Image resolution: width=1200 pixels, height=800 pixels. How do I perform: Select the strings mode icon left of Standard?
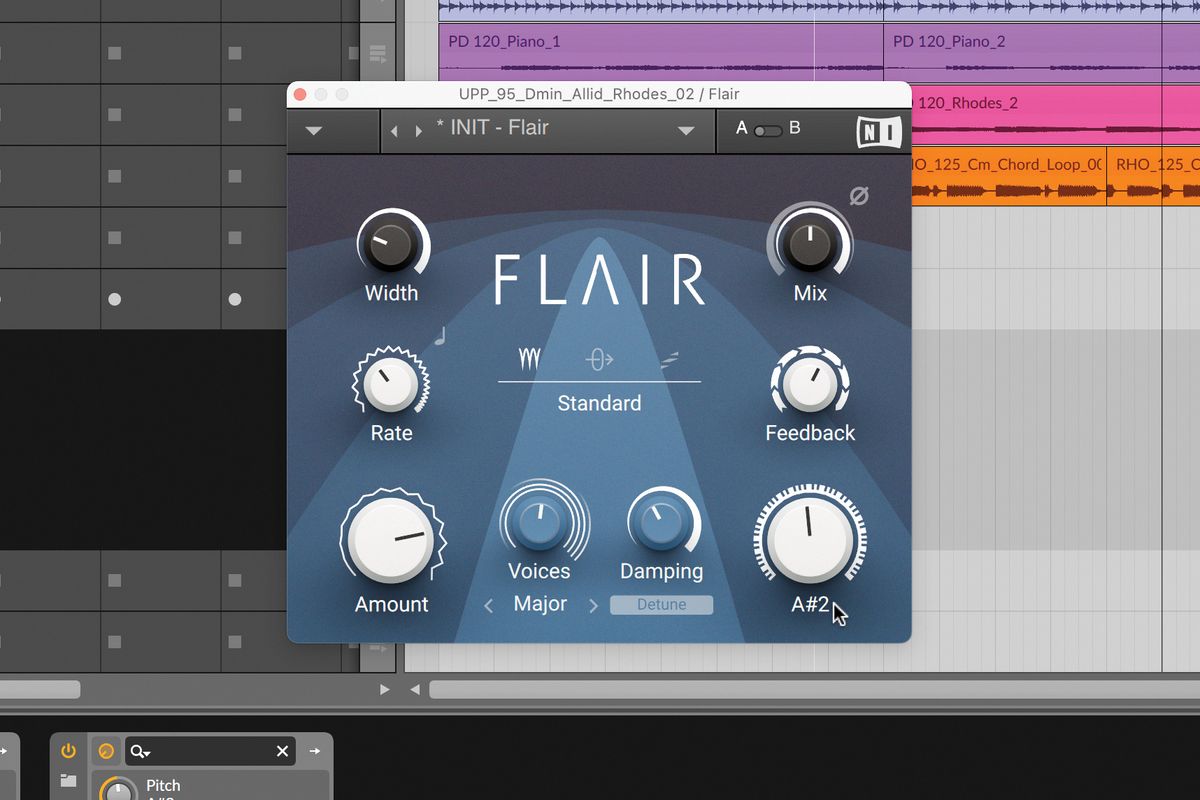[529, 358]
